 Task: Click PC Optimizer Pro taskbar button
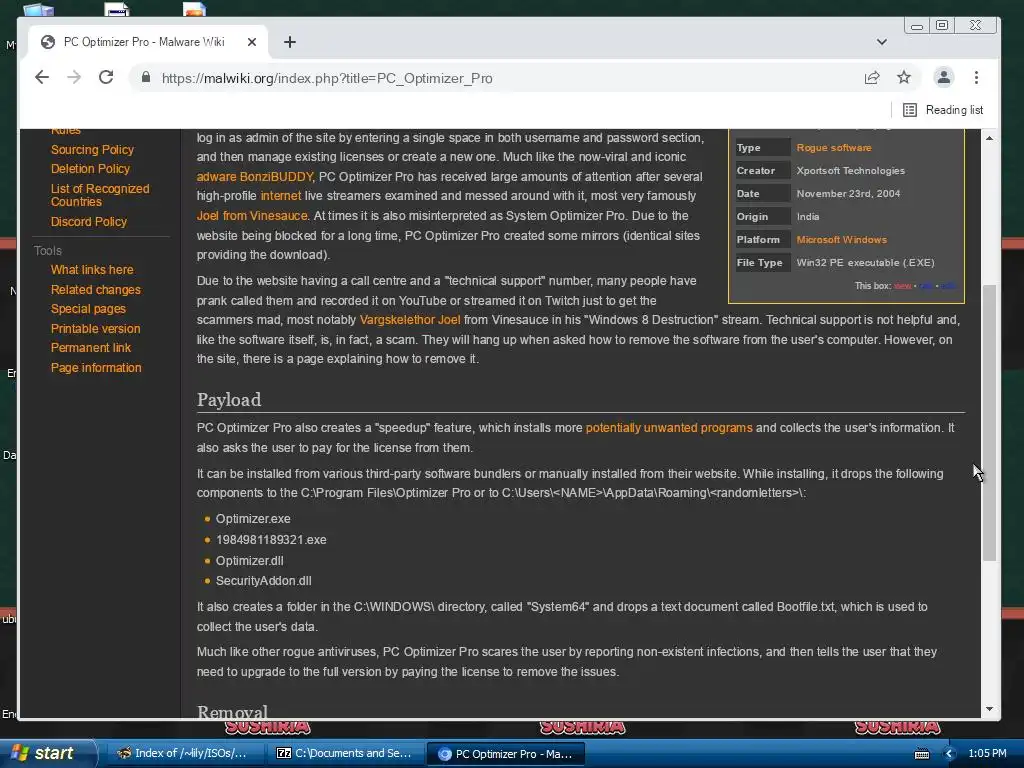[x=505, y=754]
